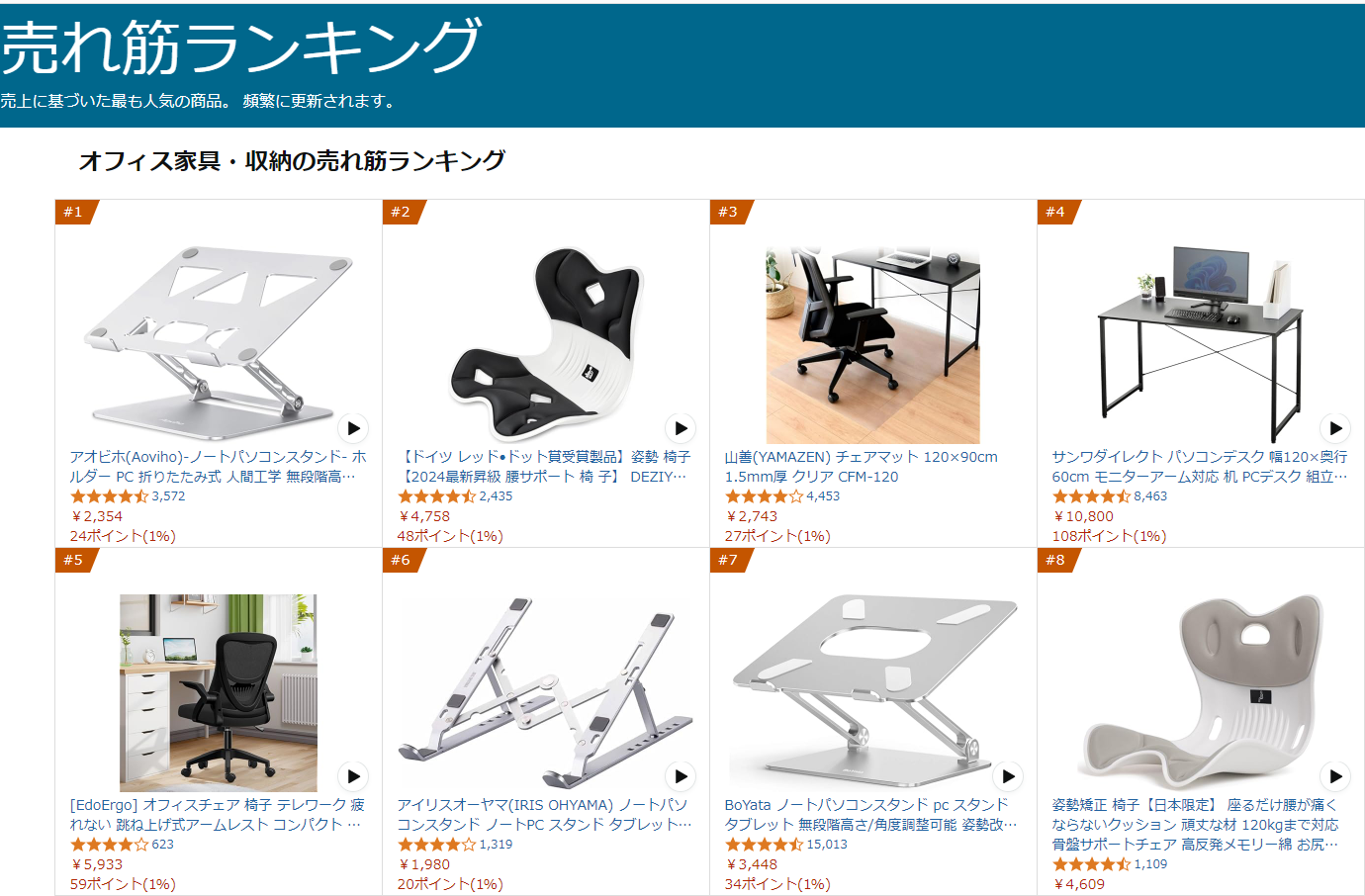
Task: Click the ¥10,800 price of the desk
Action: (1083, 516)
